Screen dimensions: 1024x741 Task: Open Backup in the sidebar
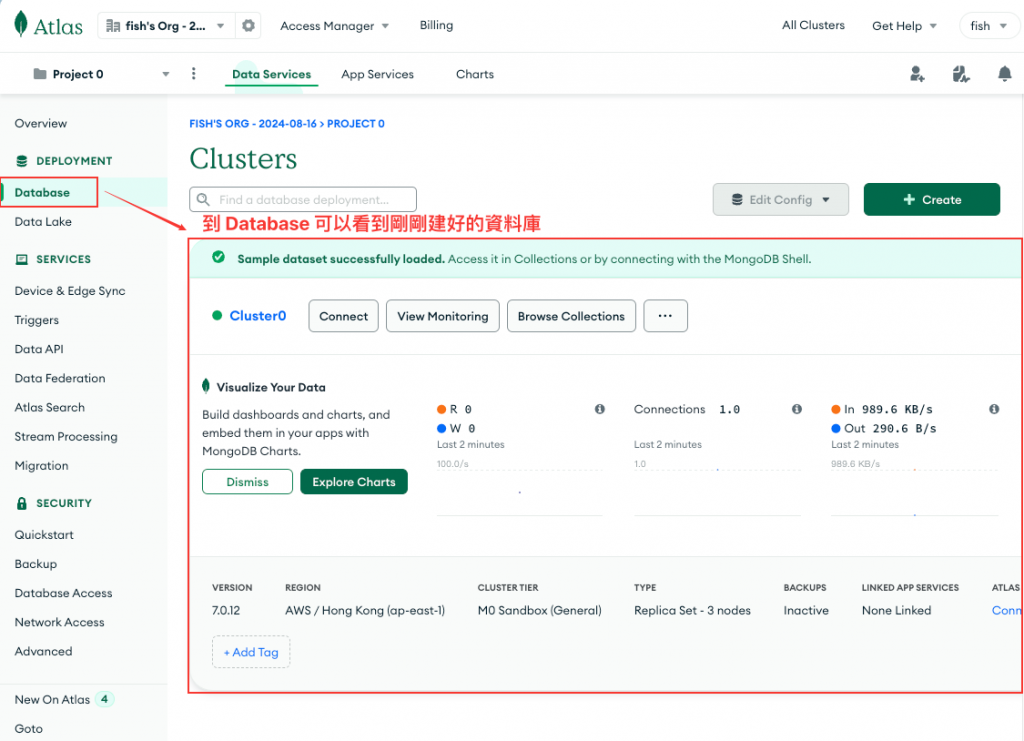tap(35, 564)
